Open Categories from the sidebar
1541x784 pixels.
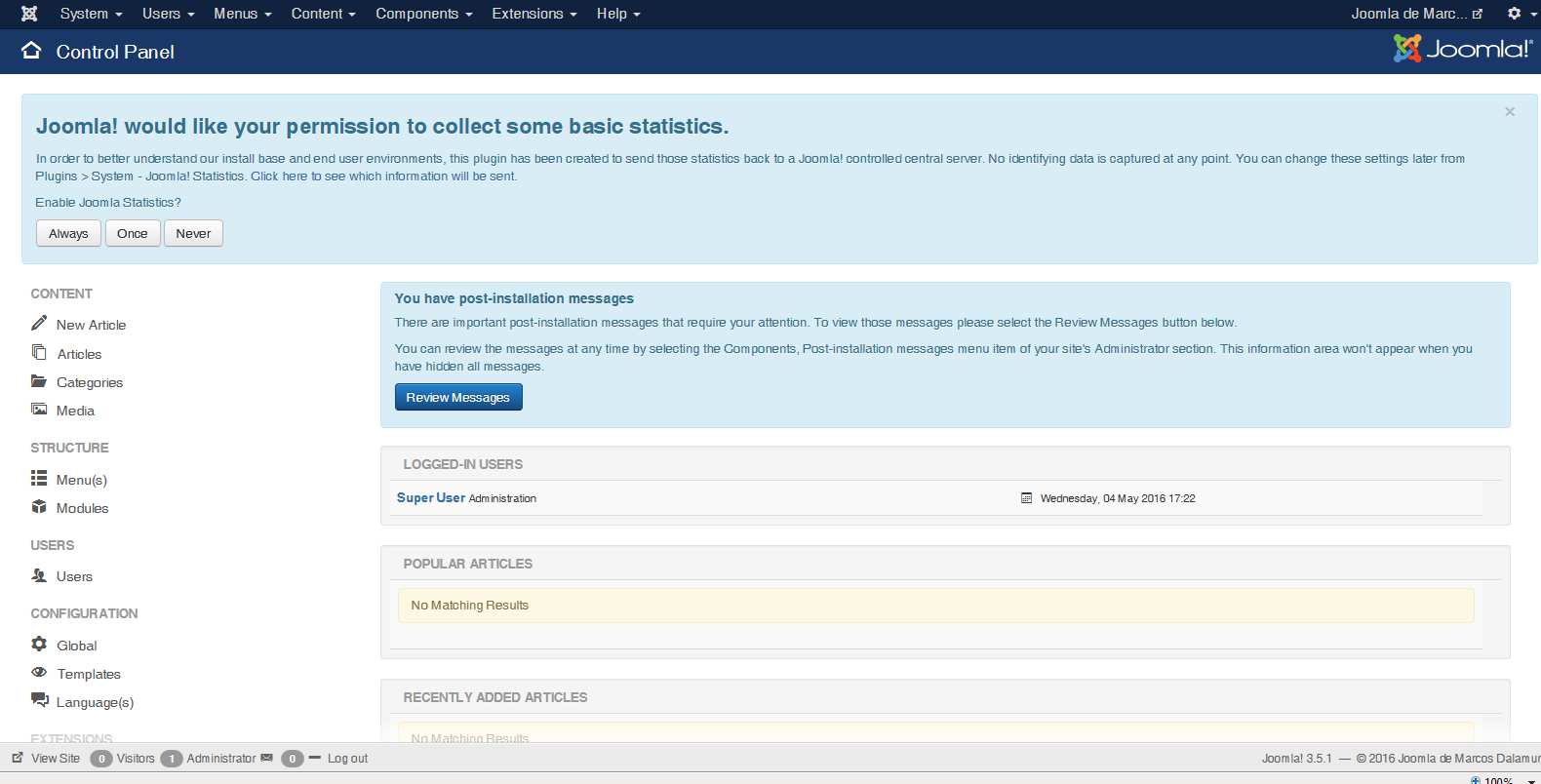point(90,382)
